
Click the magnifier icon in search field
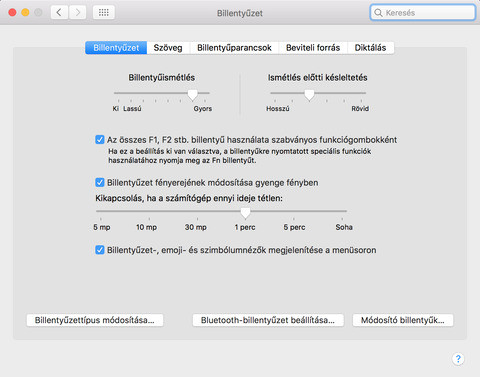point(378,13)
